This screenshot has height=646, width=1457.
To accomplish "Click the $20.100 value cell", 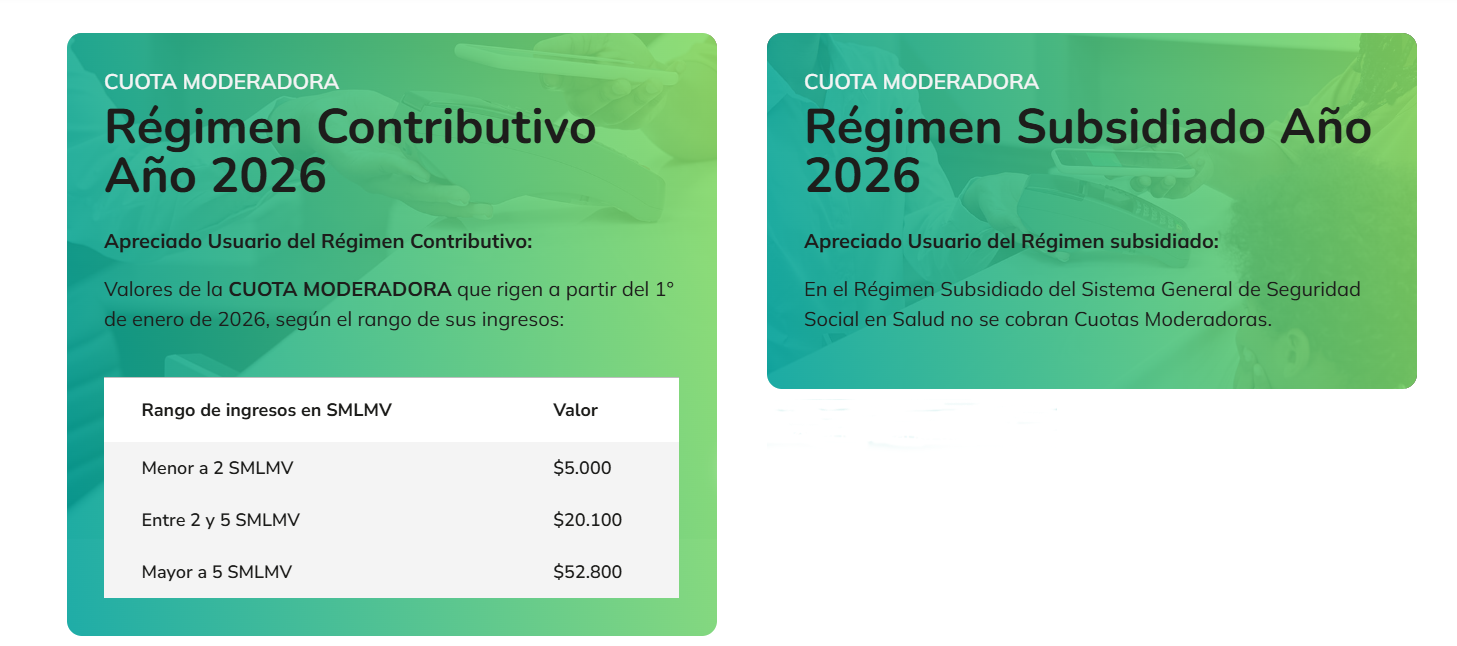I will tap(587, 520).
